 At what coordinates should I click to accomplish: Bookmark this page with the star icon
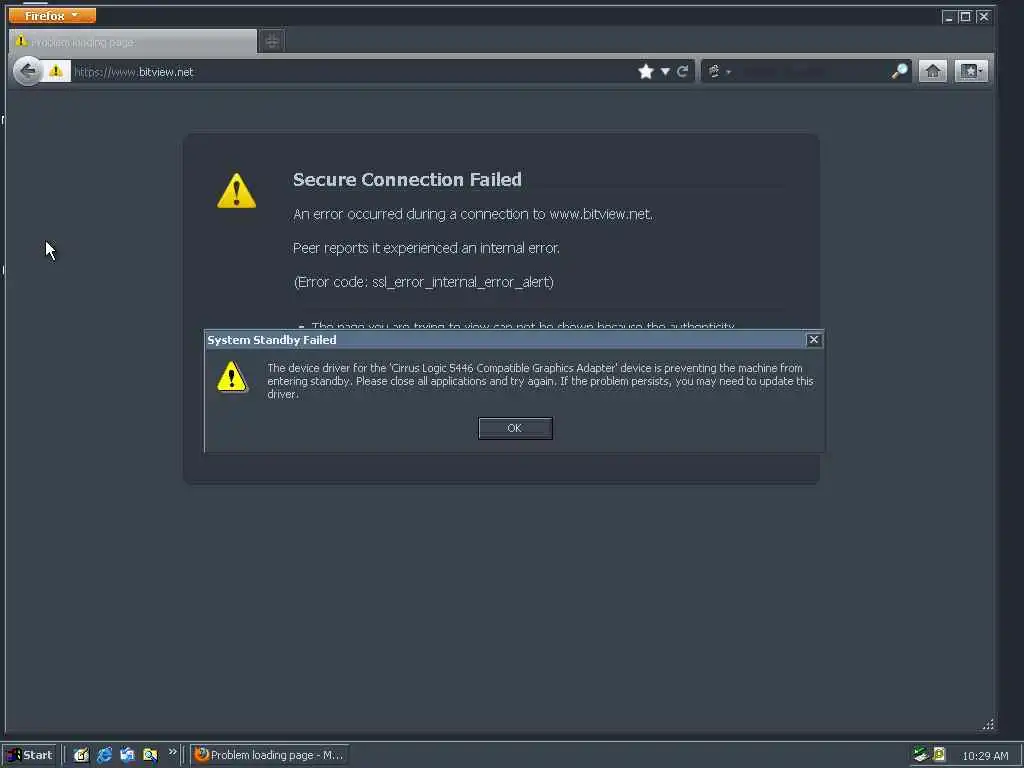[x=646, y=71]
